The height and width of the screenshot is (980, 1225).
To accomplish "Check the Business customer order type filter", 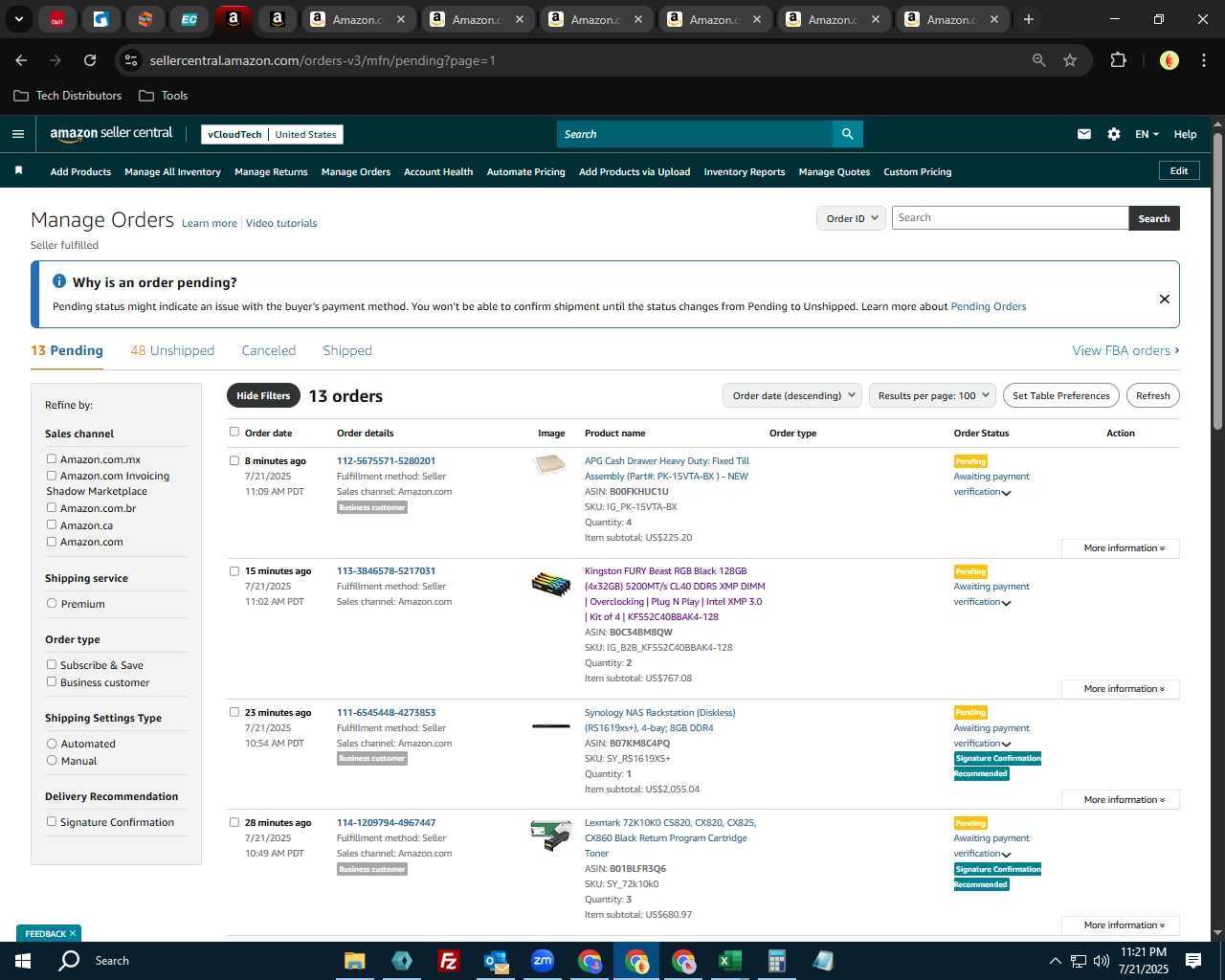I will 52,681.
